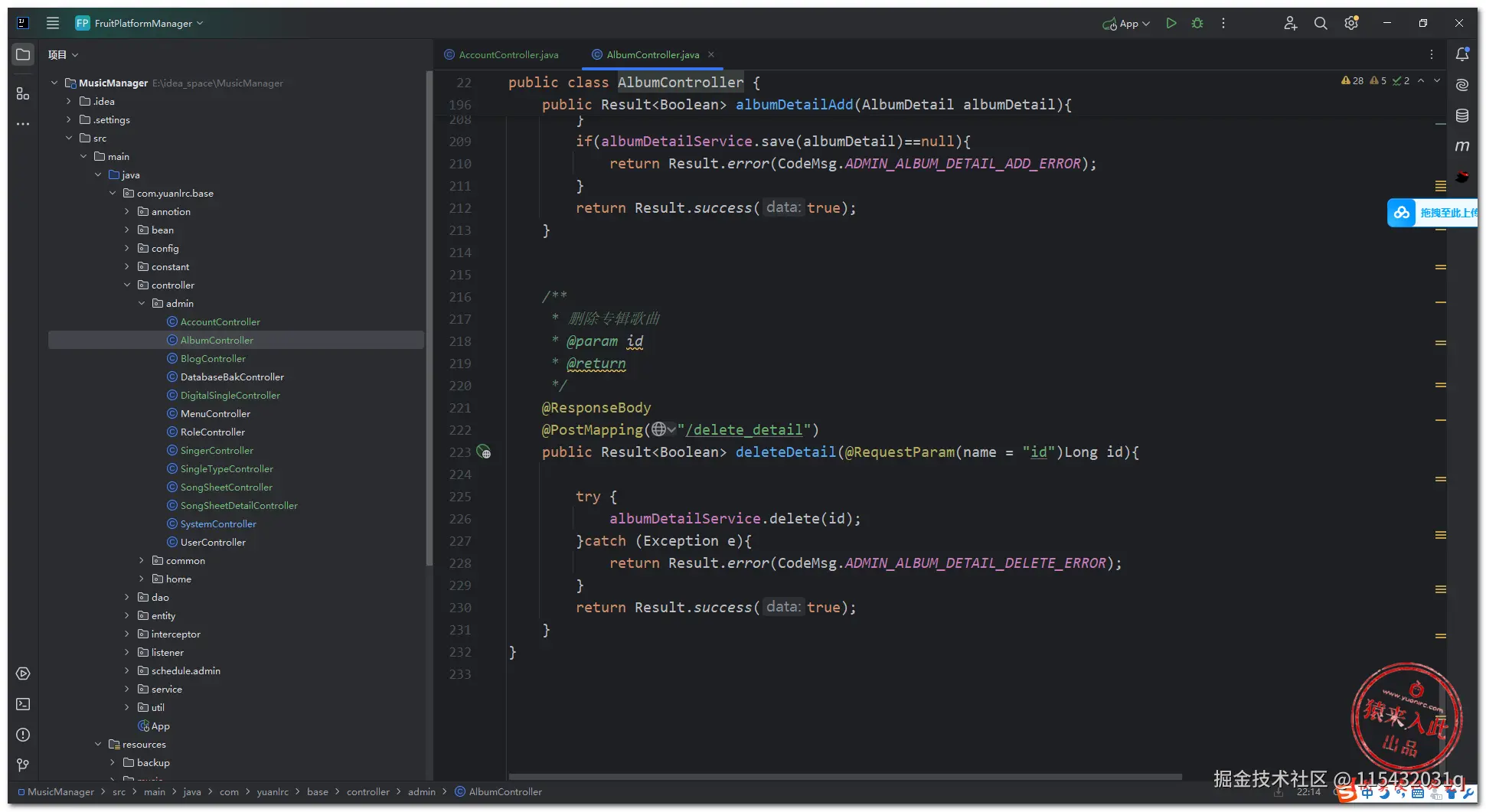Open the Notifications bell

(x=1462, y=54)
